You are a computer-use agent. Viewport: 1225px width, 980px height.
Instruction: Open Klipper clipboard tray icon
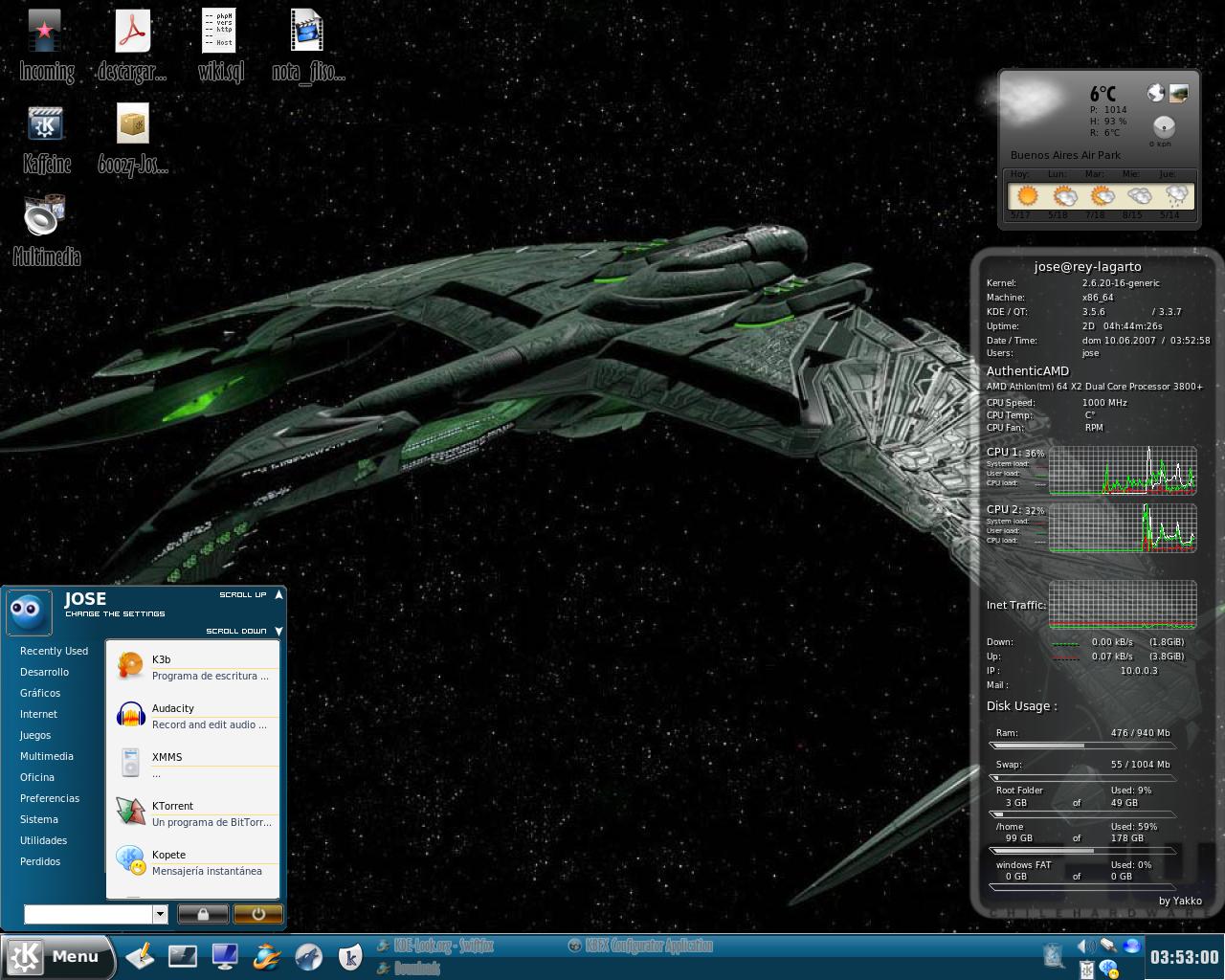point(1086,969)
